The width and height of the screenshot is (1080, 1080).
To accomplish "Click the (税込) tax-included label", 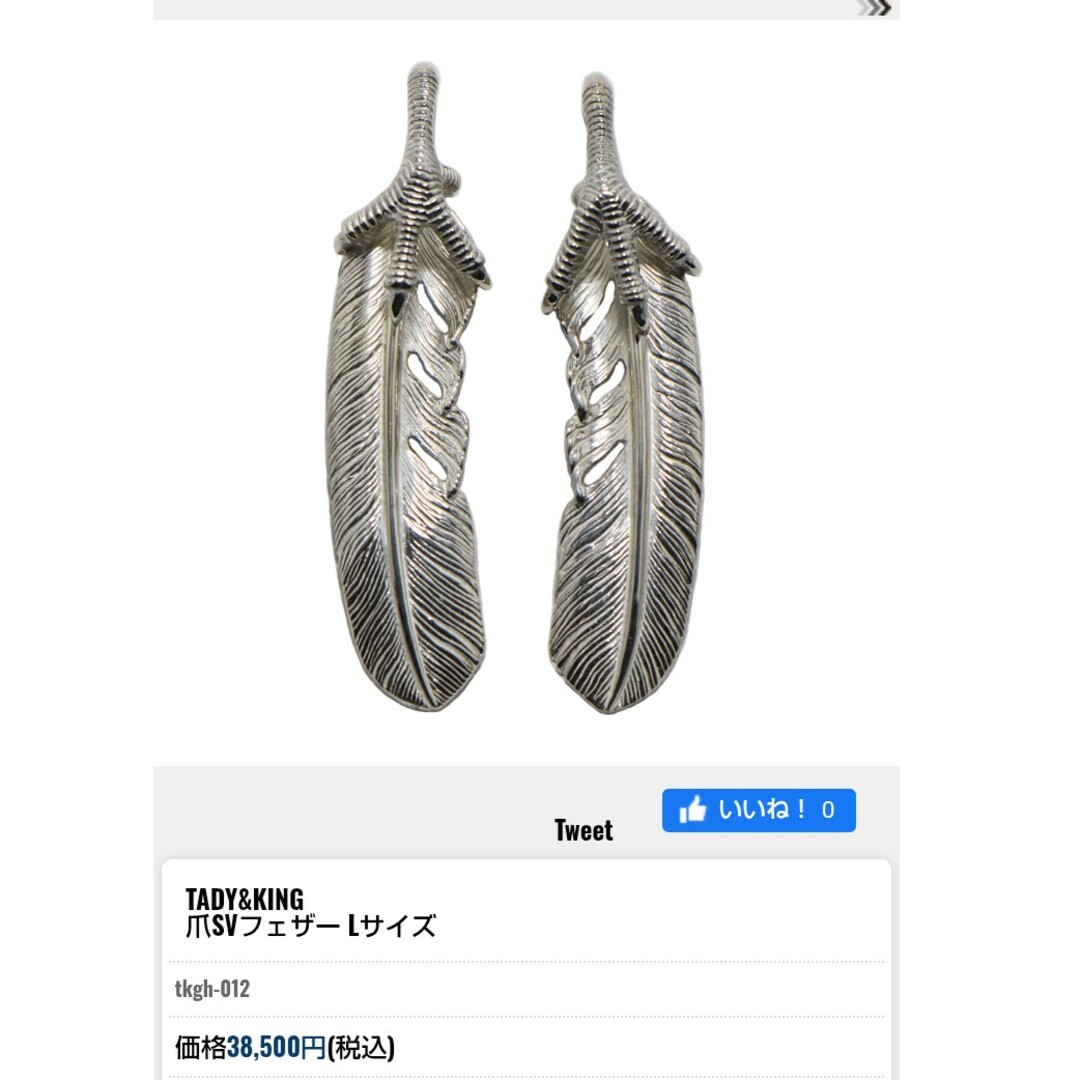I will (x=360, y=1048).
